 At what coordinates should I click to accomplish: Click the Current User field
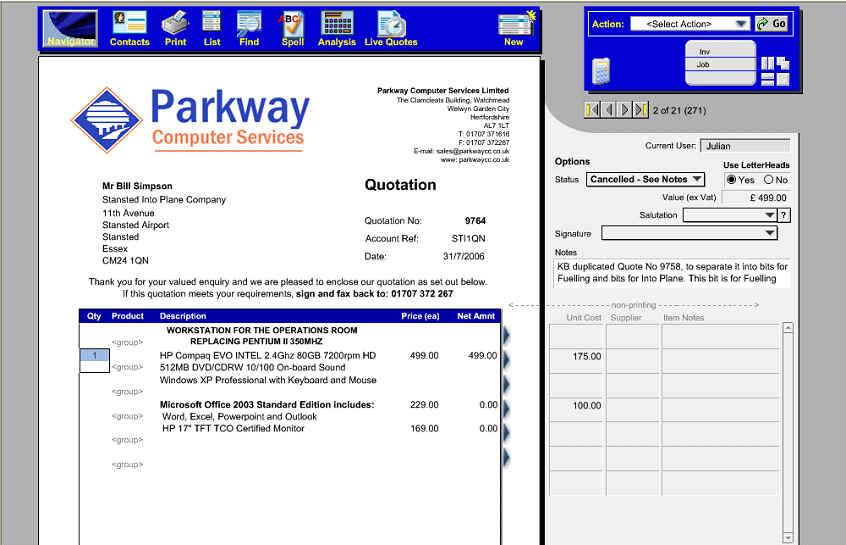[x=745, y=146]
